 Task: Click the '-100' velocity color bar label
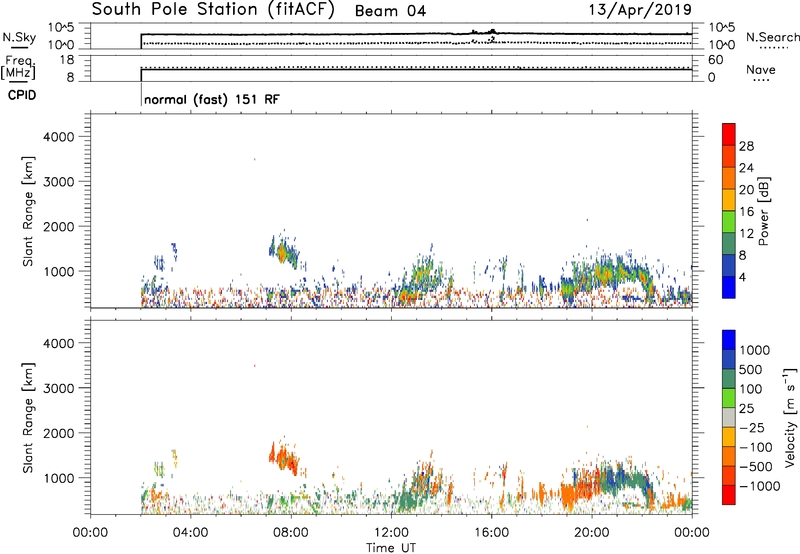[x=756, y=447]
